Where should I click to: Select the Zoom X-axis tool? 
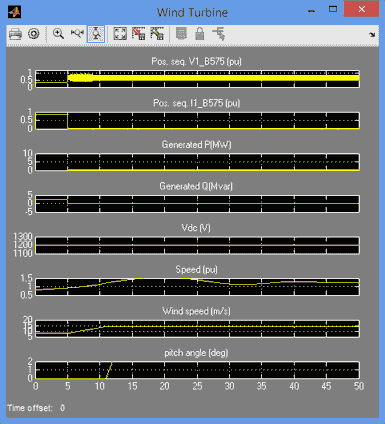coord(77,34)
